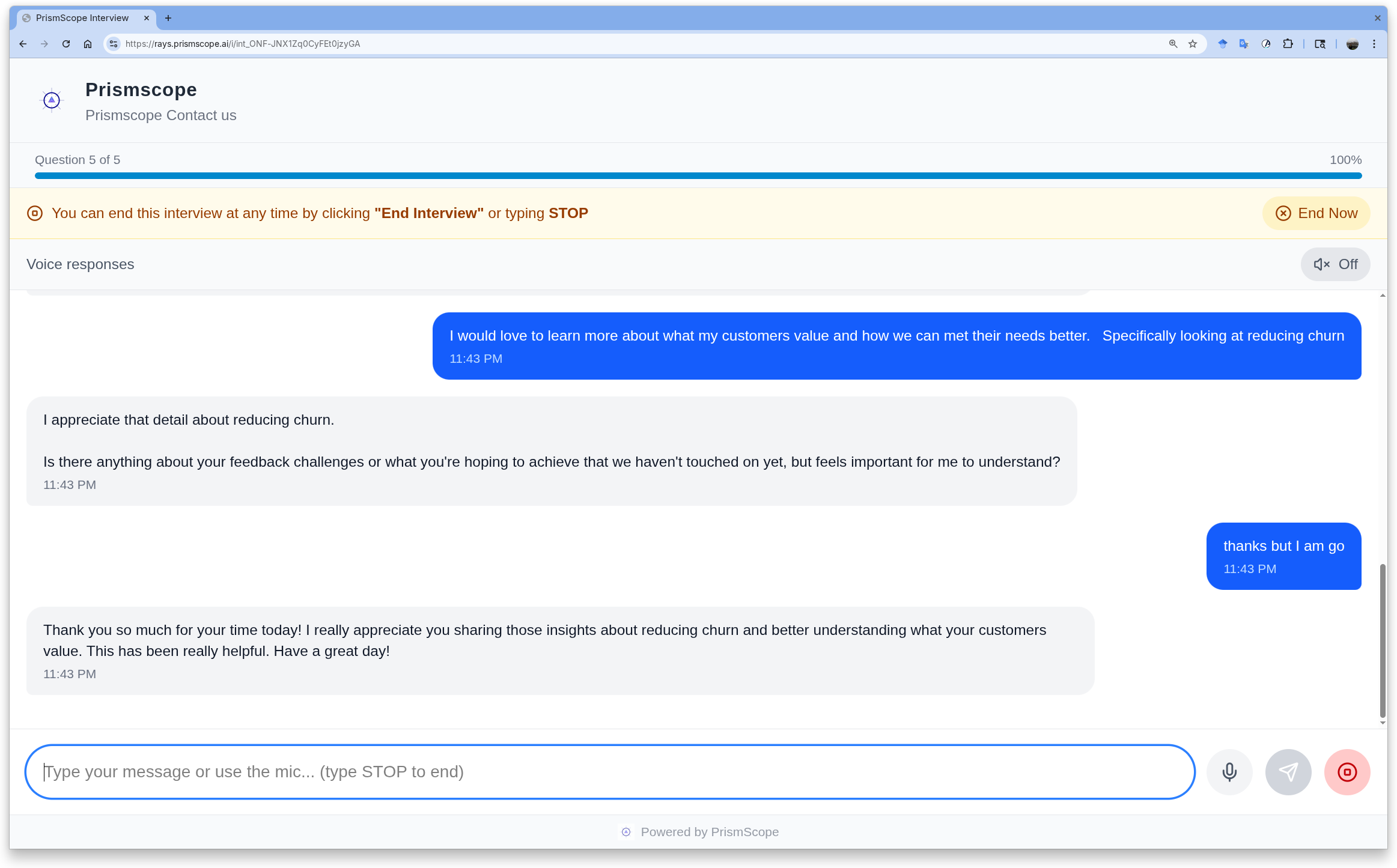Click the 'Thank you so much' closing message

tap(560, 651)
